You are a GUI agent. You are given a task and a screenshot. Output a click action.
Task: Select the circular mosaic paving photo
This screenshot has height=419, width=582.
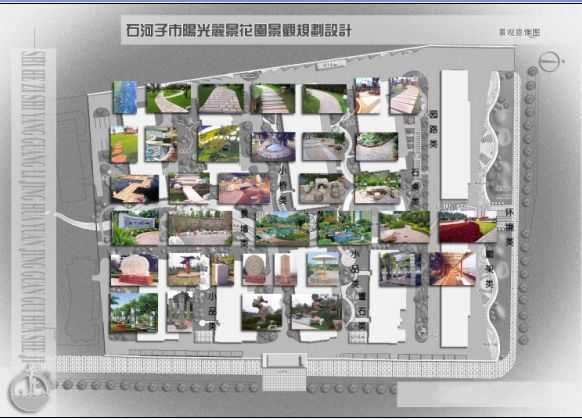274,147
